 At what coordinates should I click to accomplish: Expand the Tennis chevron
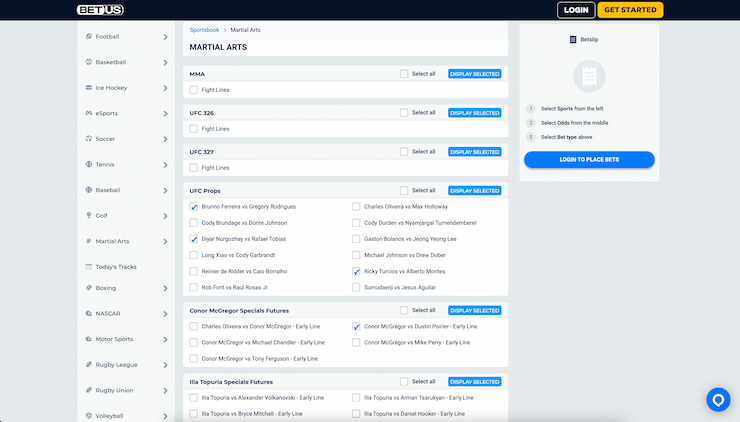(x=165, y=165)
